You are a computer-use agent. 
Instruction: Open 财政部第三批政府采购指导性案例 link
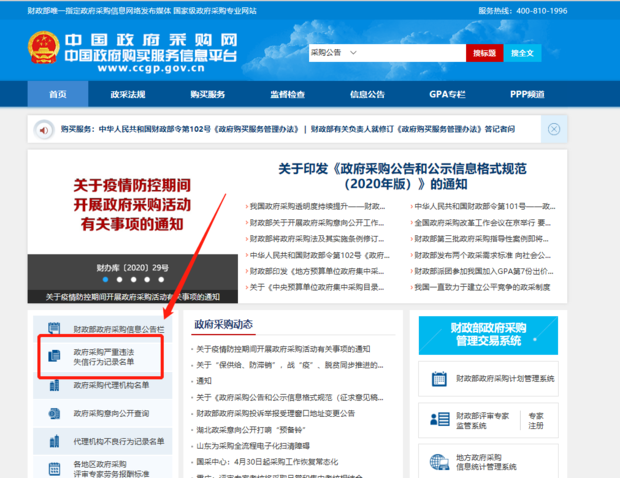[x=481, y=239]
